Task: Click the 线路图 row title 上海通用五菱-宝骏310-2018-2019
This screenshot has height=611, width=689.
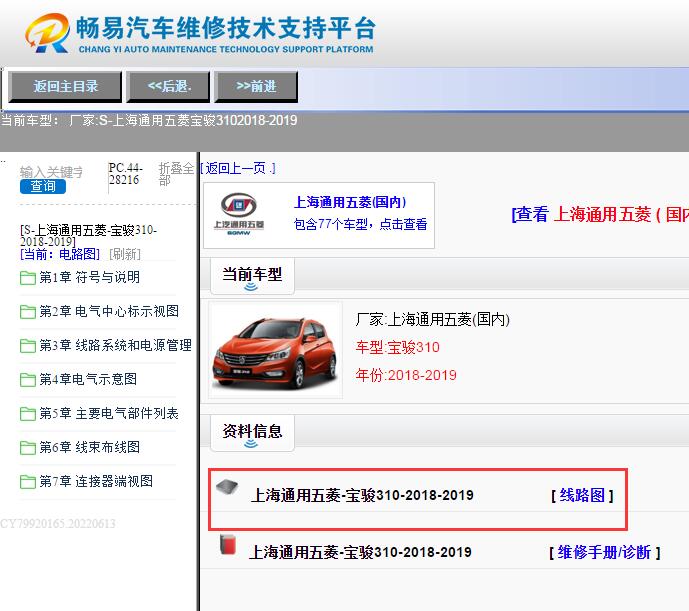Action: (x=362, y=495)
